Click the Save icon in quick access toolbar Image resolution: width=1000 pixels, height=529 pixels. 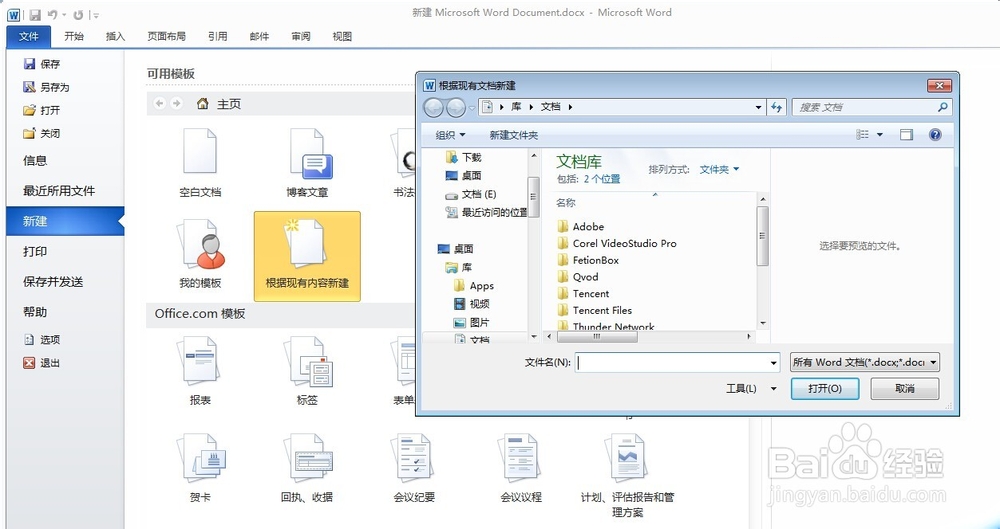point(34,14)
